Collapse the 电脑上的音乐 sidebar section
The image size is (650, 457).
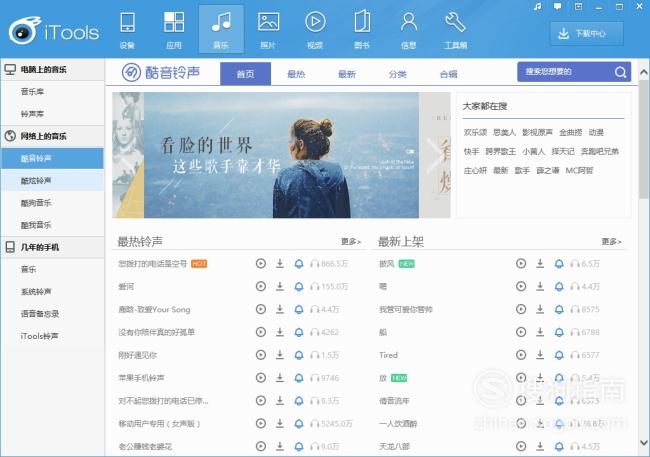point(52,69)
